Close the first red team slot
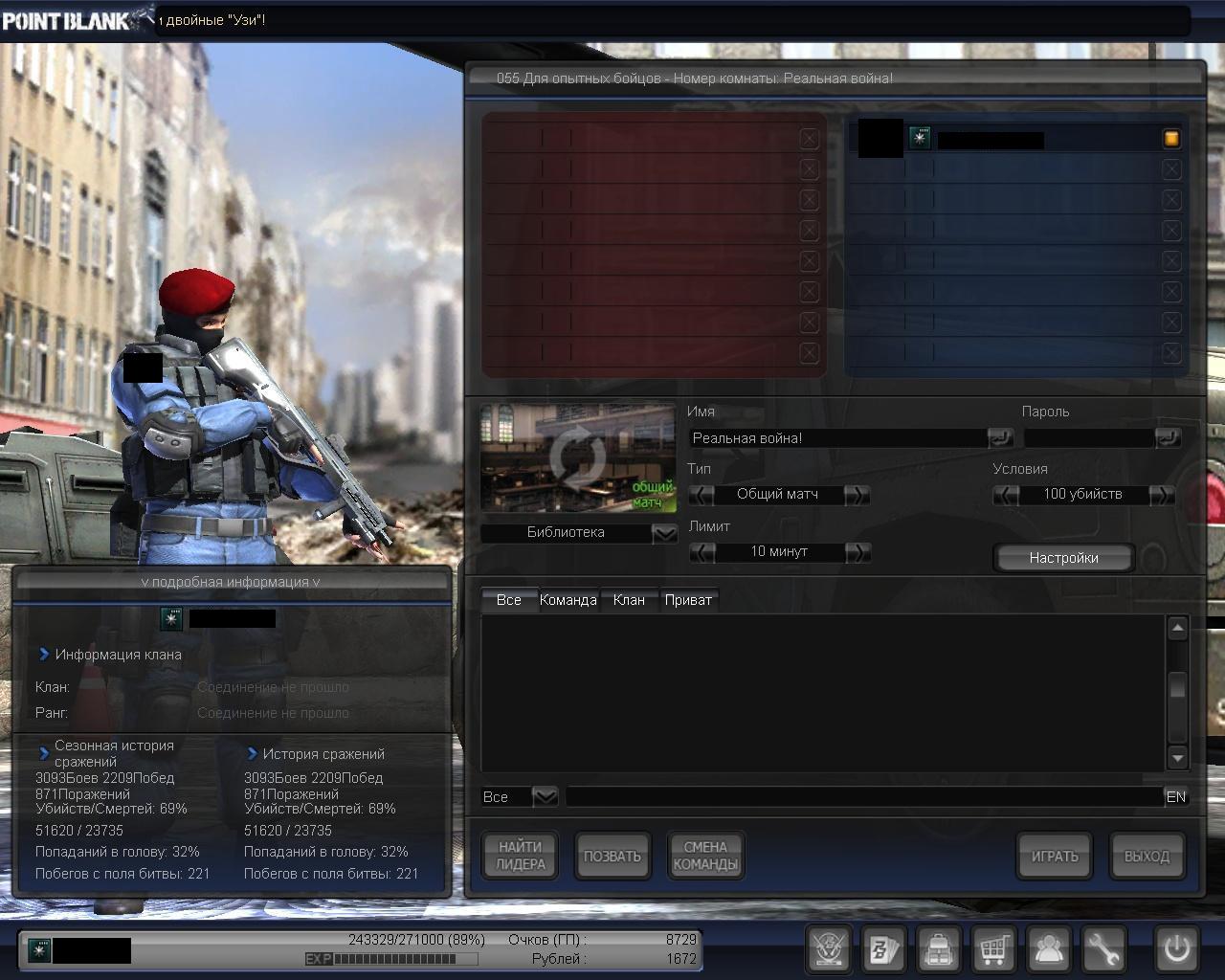The height and width of the screenshot is (980, 1225). (809, 139)
